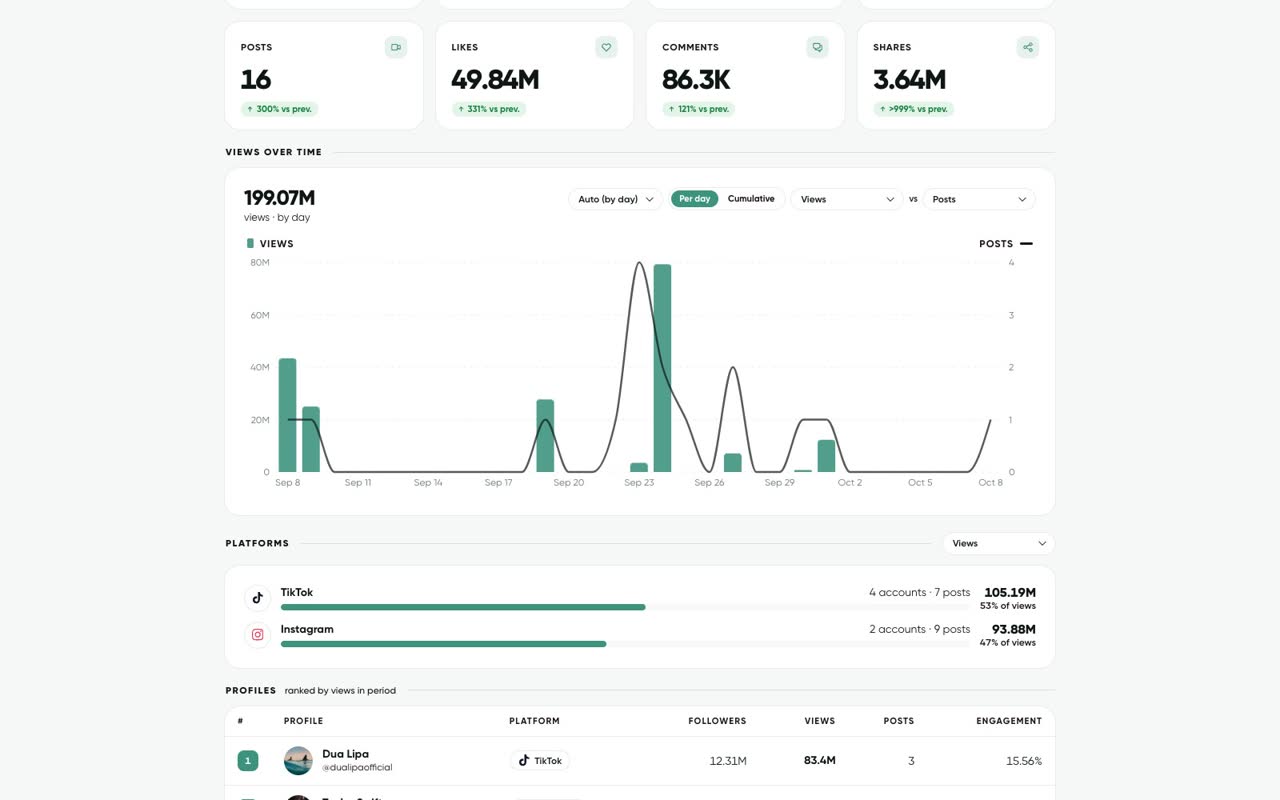Screen dimensions: 1280x800
Task: Click the PLATFORM column header
Action: (x=534, y=721)
